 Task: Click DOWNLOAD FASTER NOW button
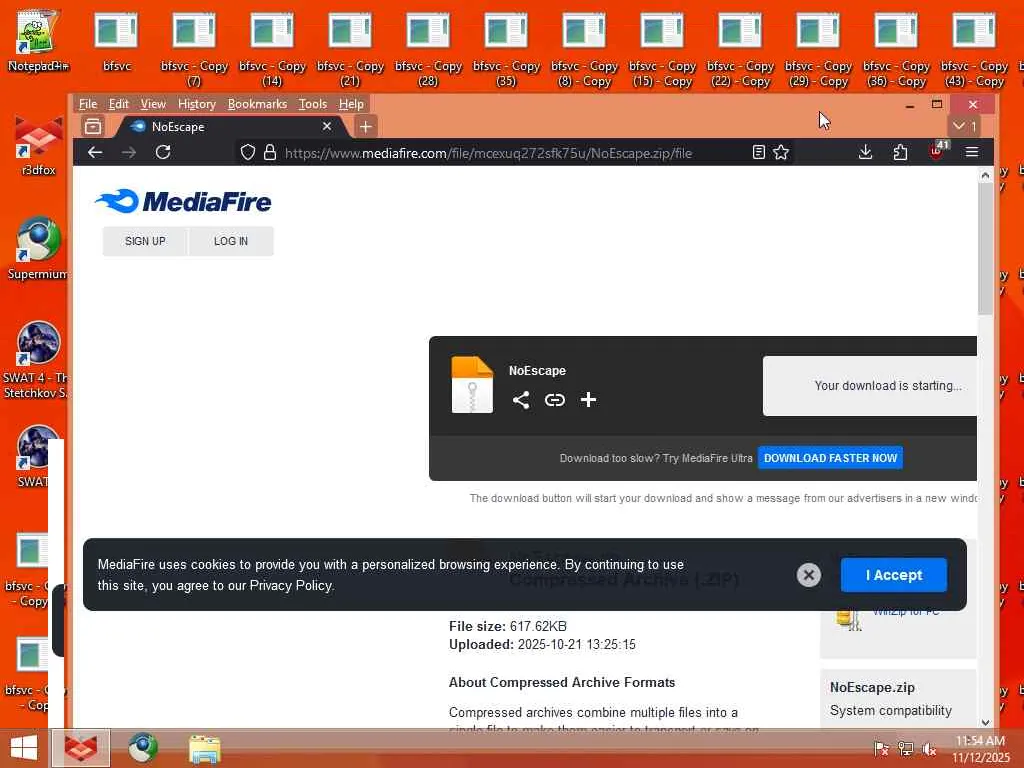pos(830,458)
